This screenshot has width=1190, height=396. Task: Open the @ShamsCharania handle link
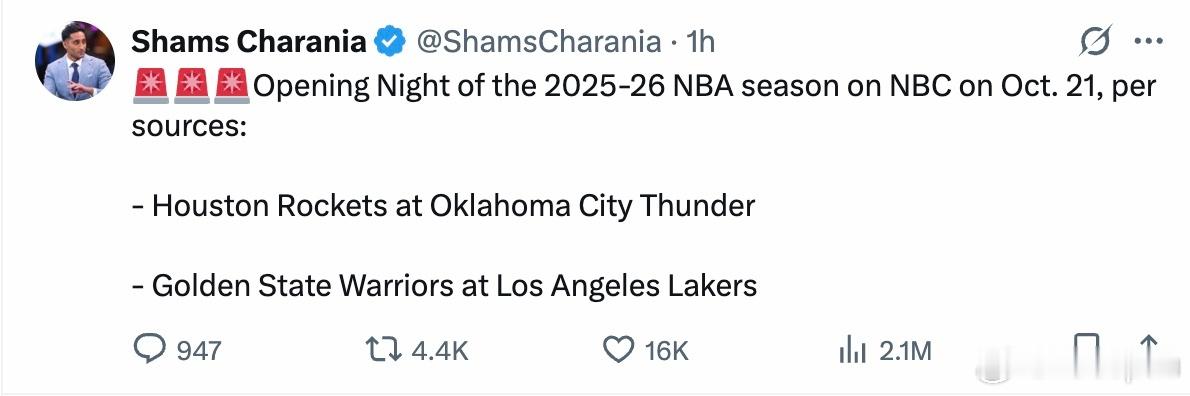(x=540, y=42)
